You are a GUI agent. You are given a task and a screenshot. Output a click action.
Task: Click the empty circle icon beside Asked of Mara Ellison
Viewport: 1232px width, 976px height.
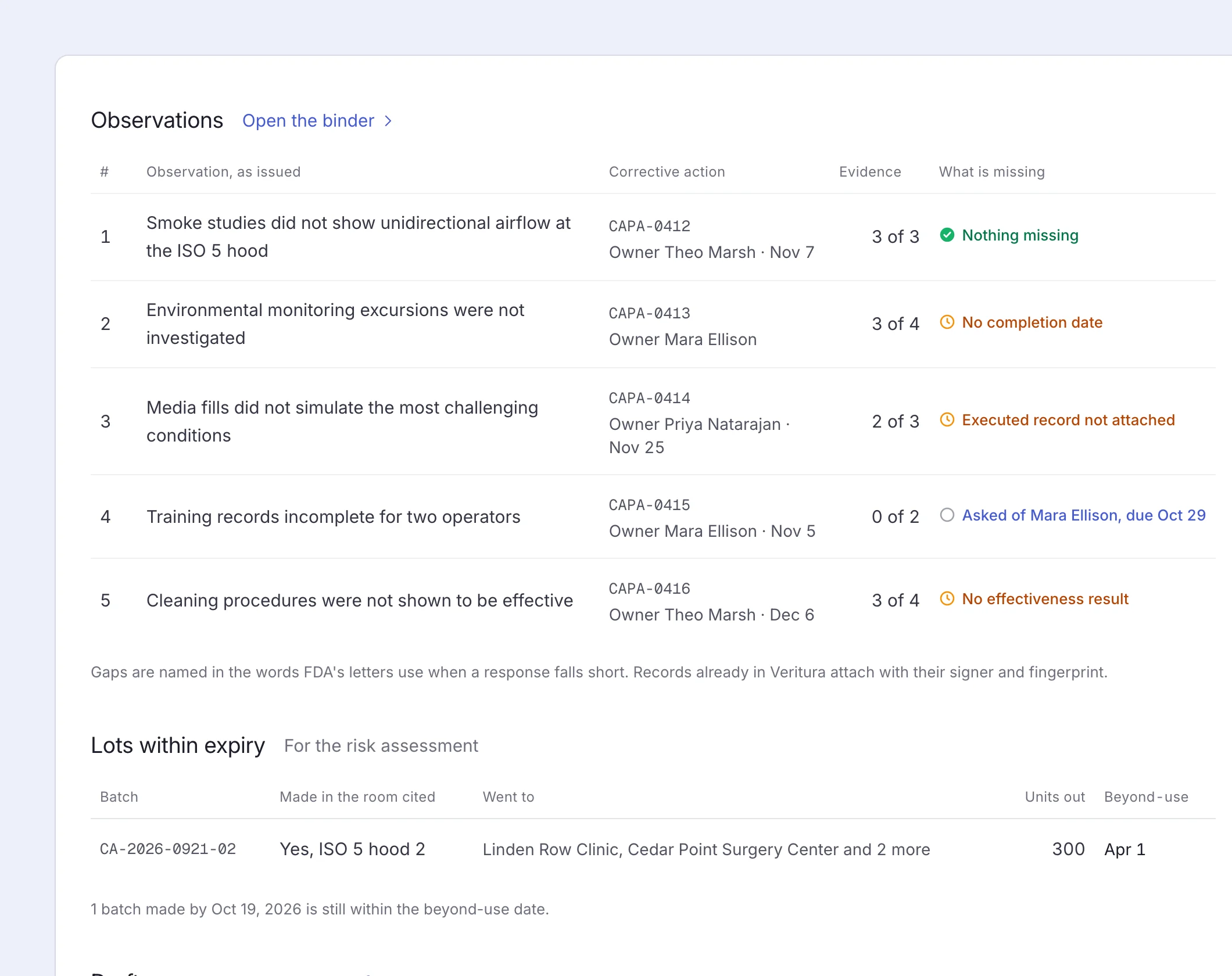click(x=947, y=515)
